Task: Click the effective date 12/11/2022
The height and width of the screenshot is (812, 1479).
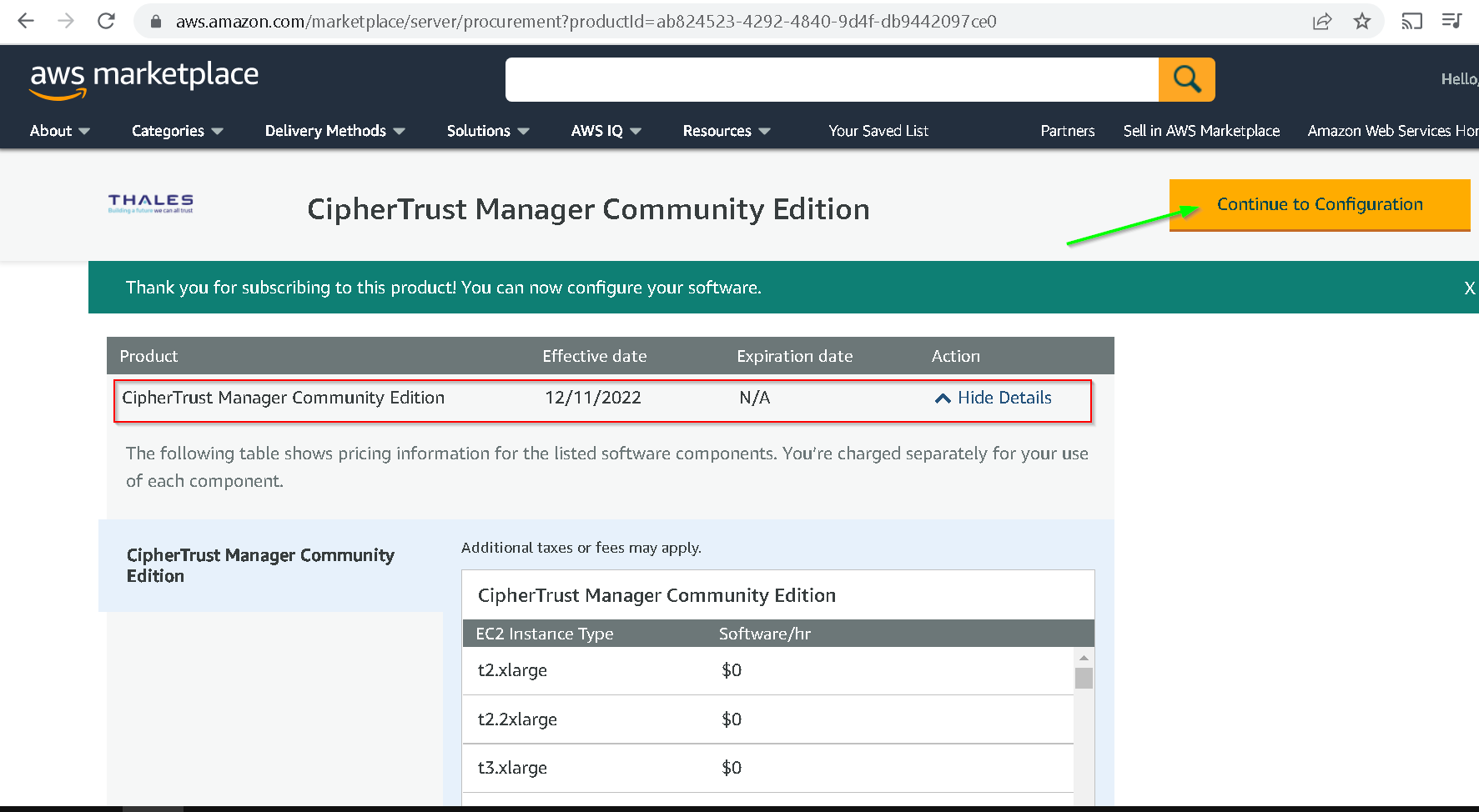Action: click(593, 398)
